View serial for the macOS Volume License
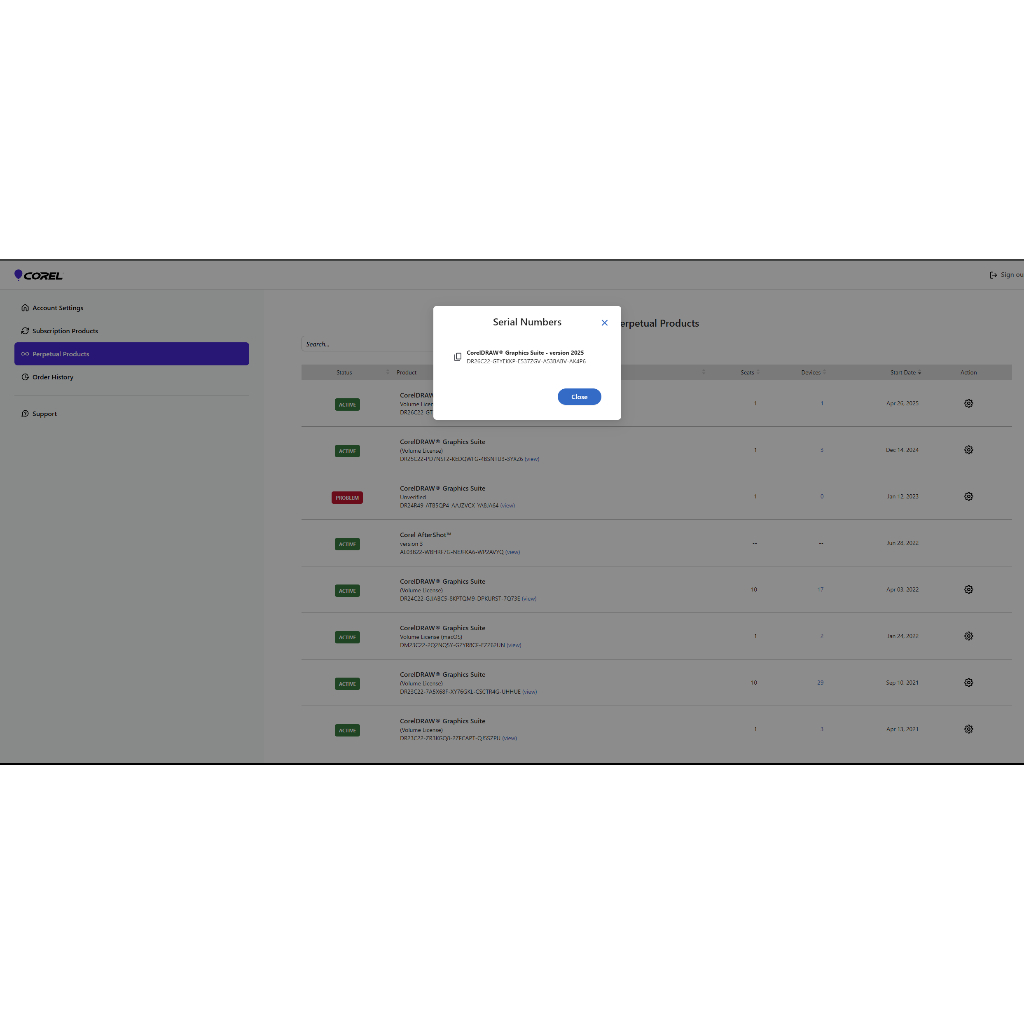This screenshot has height=1024, width=1024. point(515,645)
